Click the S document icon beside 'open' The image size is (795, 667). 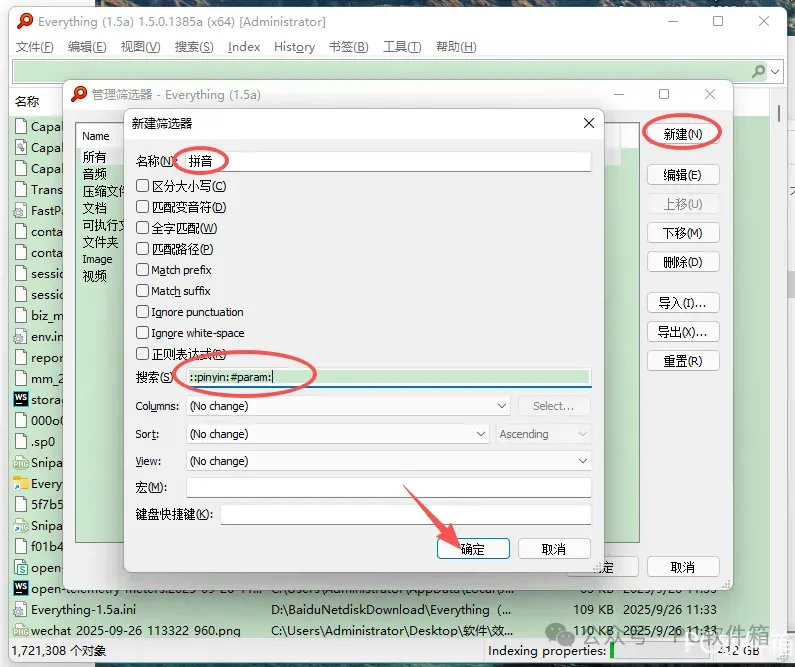(20, 567)
